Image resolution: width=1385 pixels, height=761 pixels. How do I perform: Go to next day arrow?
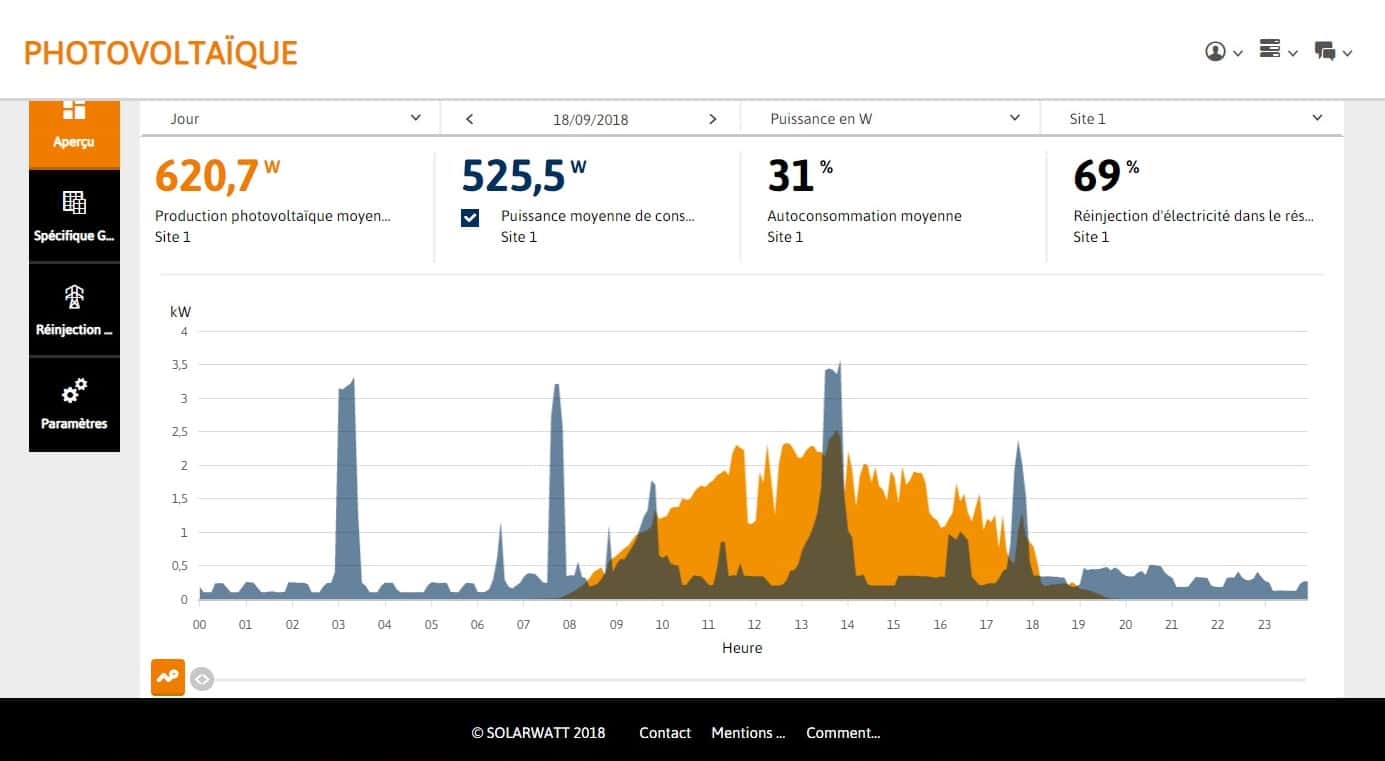coord(712,119)
